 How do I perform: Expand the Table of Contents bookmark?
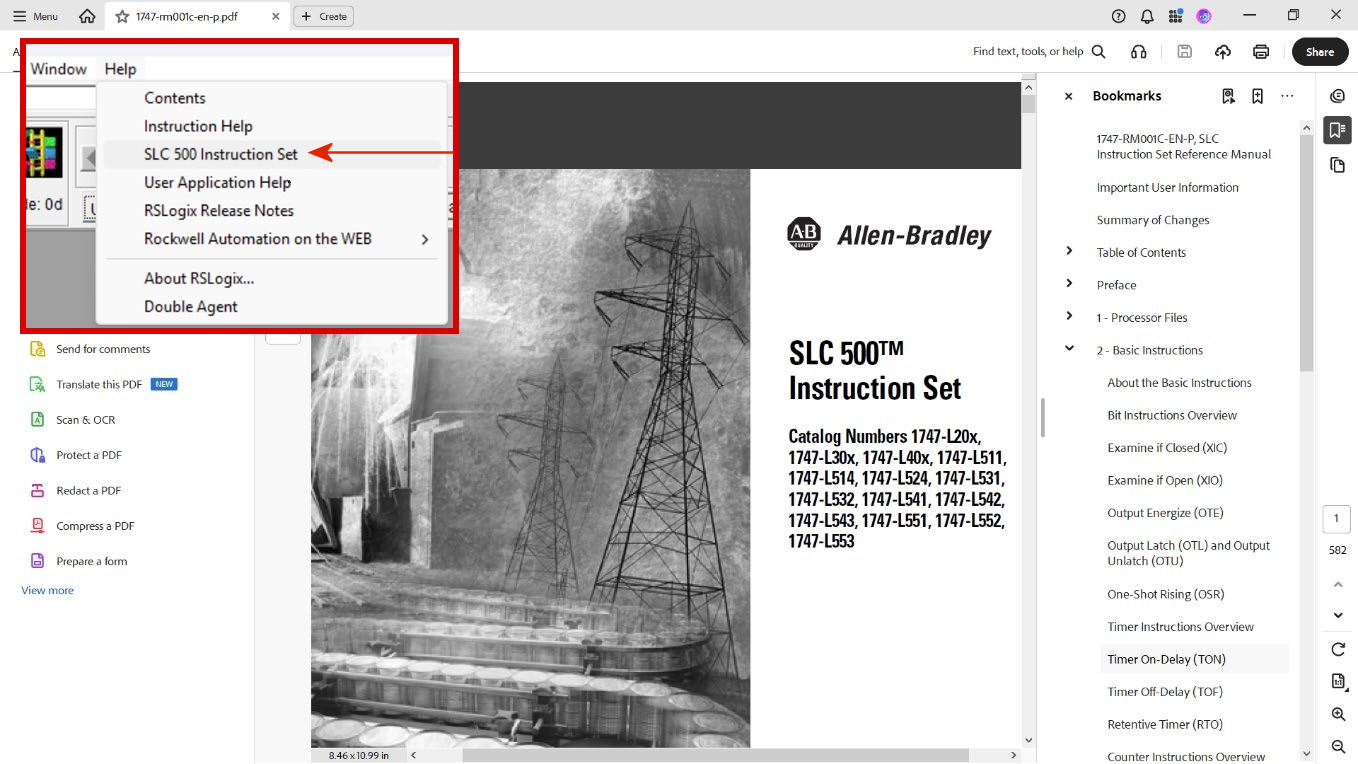[1069, 251]
